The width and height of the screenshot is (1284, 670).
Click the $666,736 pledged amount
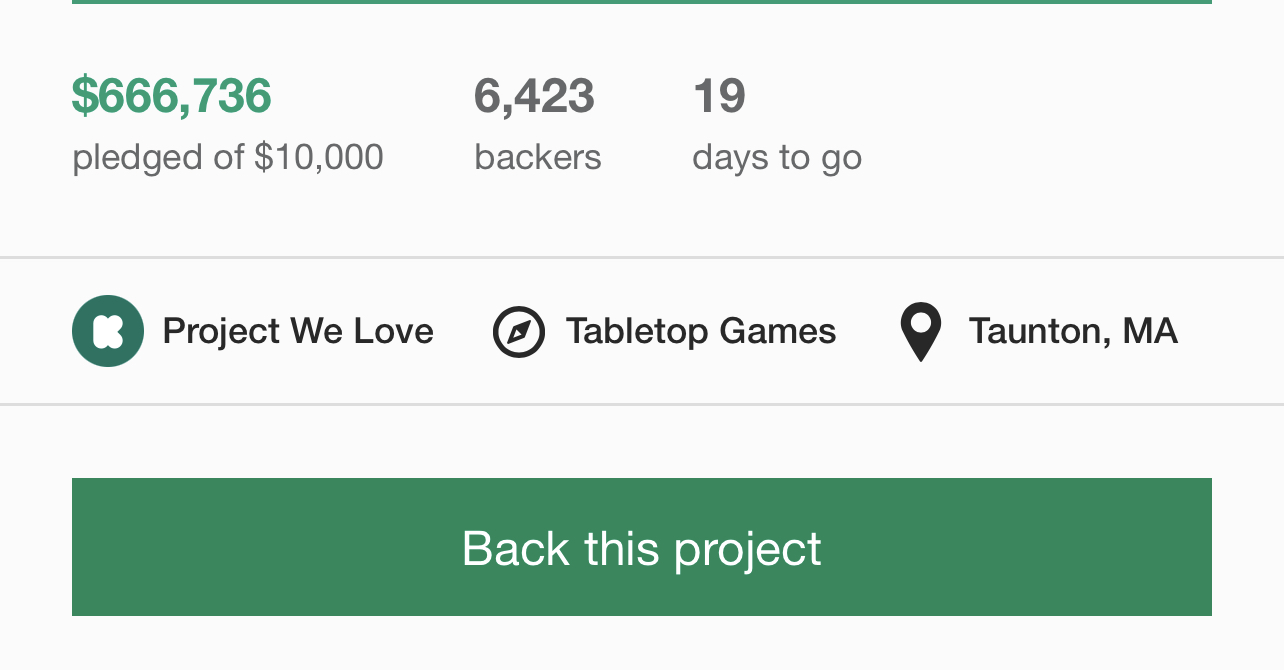172,96
